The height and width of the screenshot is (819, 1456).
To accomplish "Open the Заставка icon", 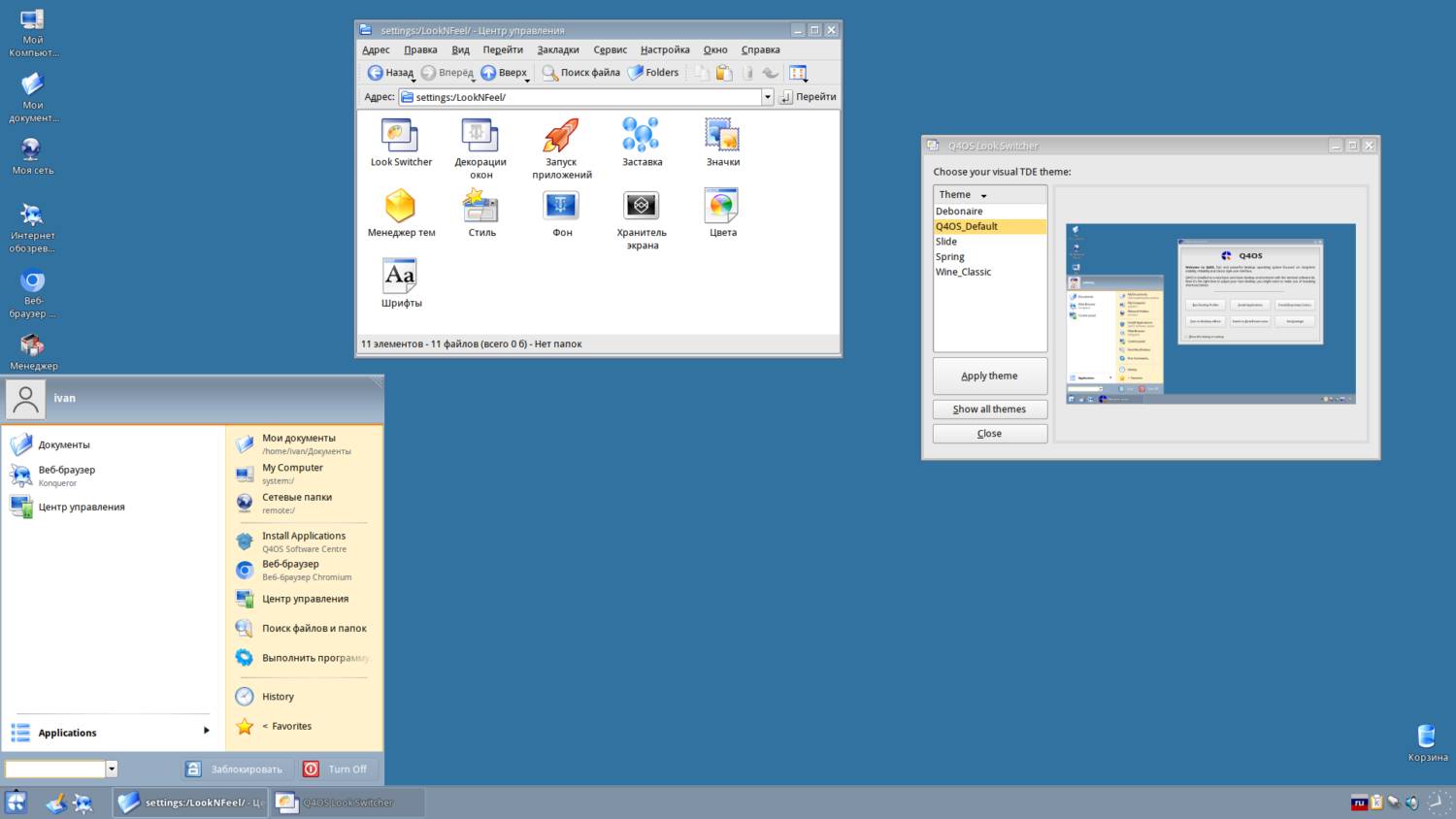I will tap(642, 137).
